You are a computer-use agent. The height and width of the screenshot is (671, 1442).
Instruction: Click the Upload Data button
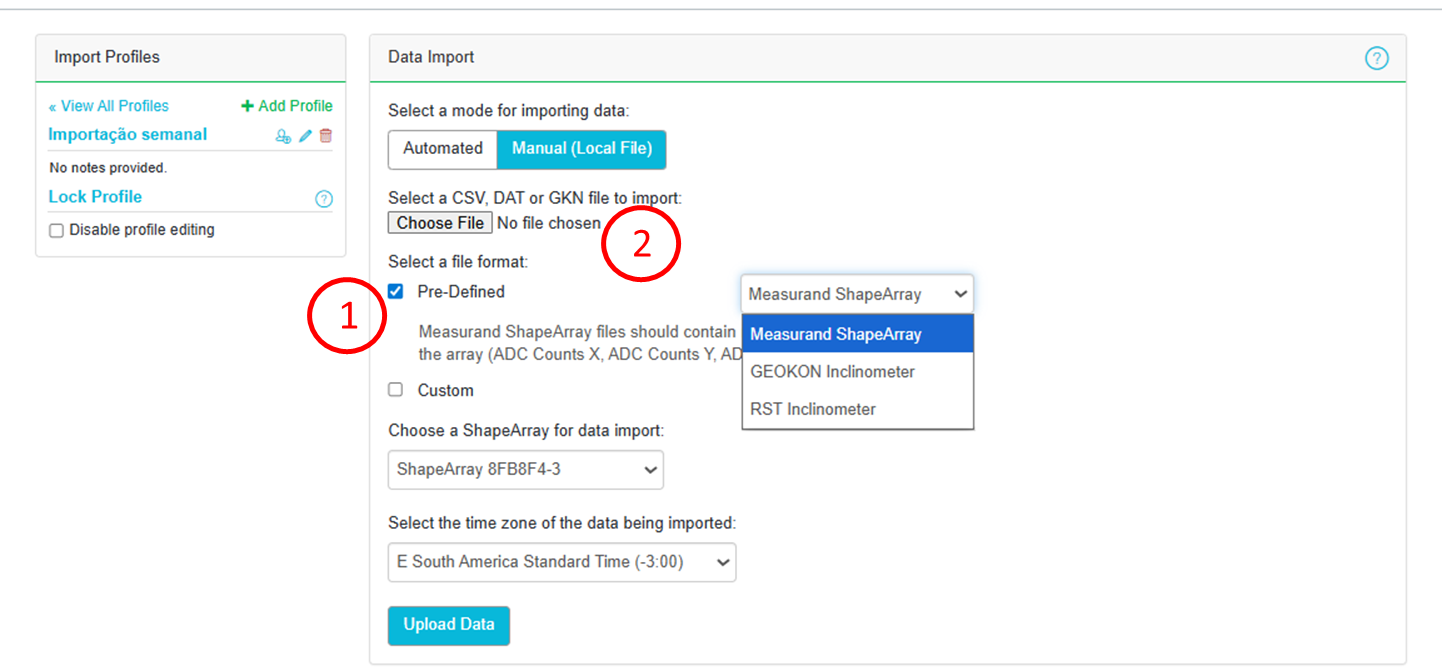tap(448, 625)
